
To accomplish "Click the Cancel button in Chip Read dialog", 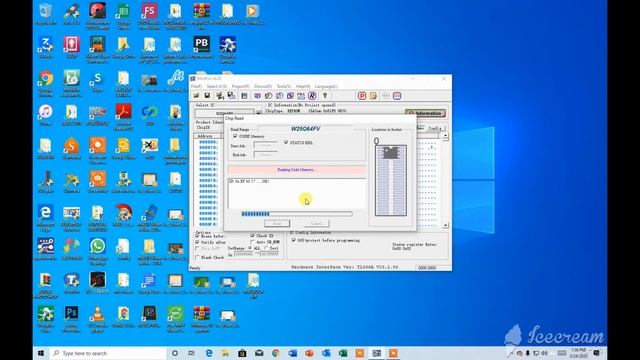I will point(316,223).
